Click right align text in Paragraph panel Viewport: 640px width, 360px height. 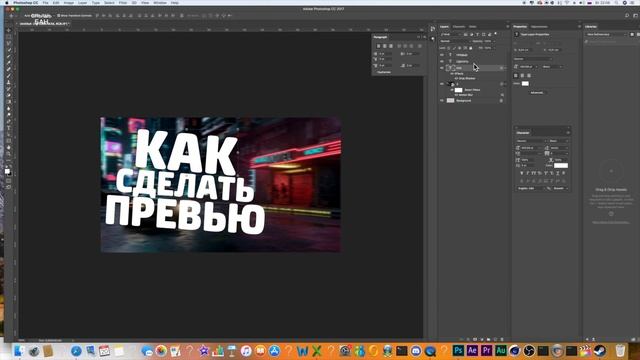click(391, 46)
